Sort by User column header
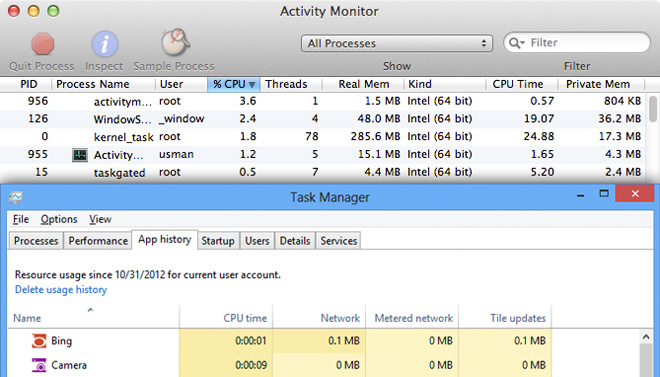The height and width of the screenshot is (377, 660). (181, 84)
